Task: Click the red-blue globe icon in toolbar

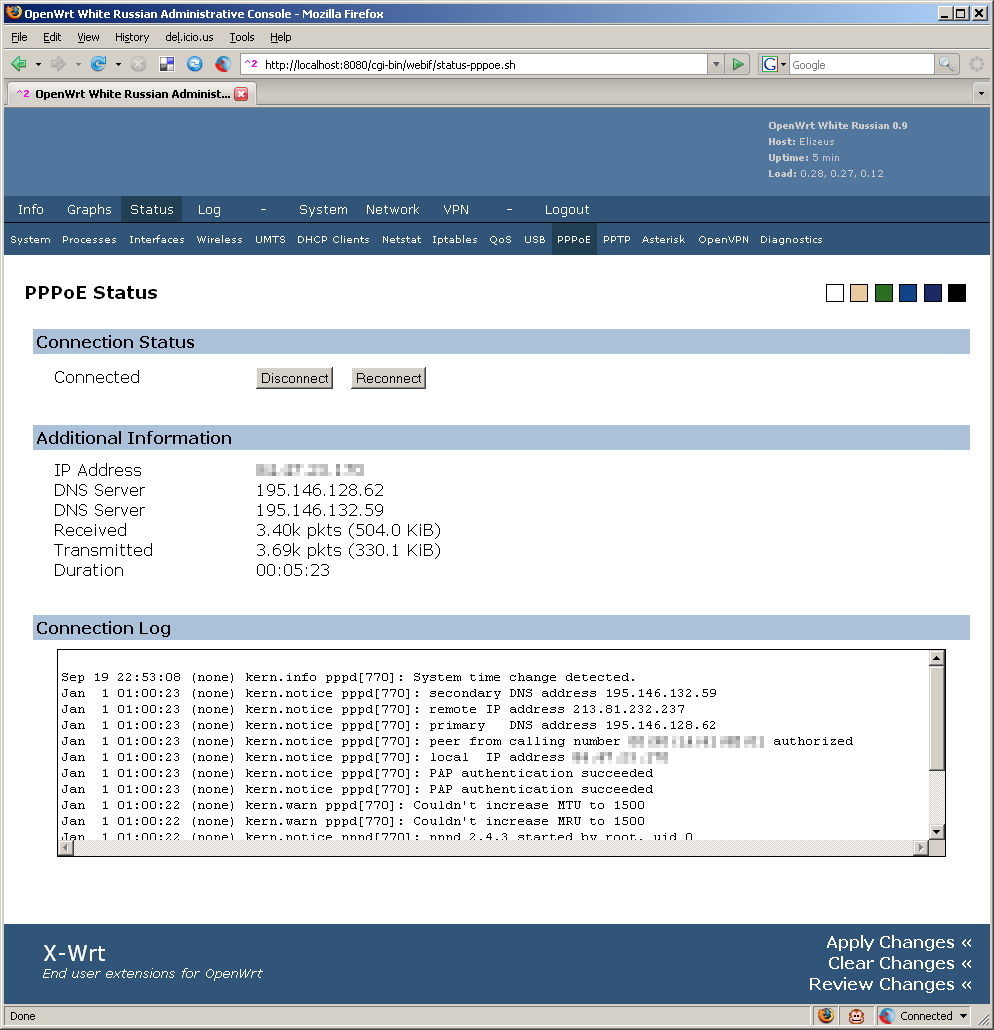Action: [223, 64]
